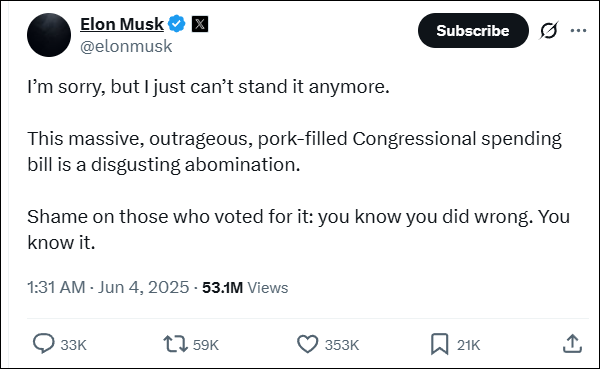Screen dimensions: 600x369
Task: Like the tweet with heart icon
Action: tap(308, 344)
